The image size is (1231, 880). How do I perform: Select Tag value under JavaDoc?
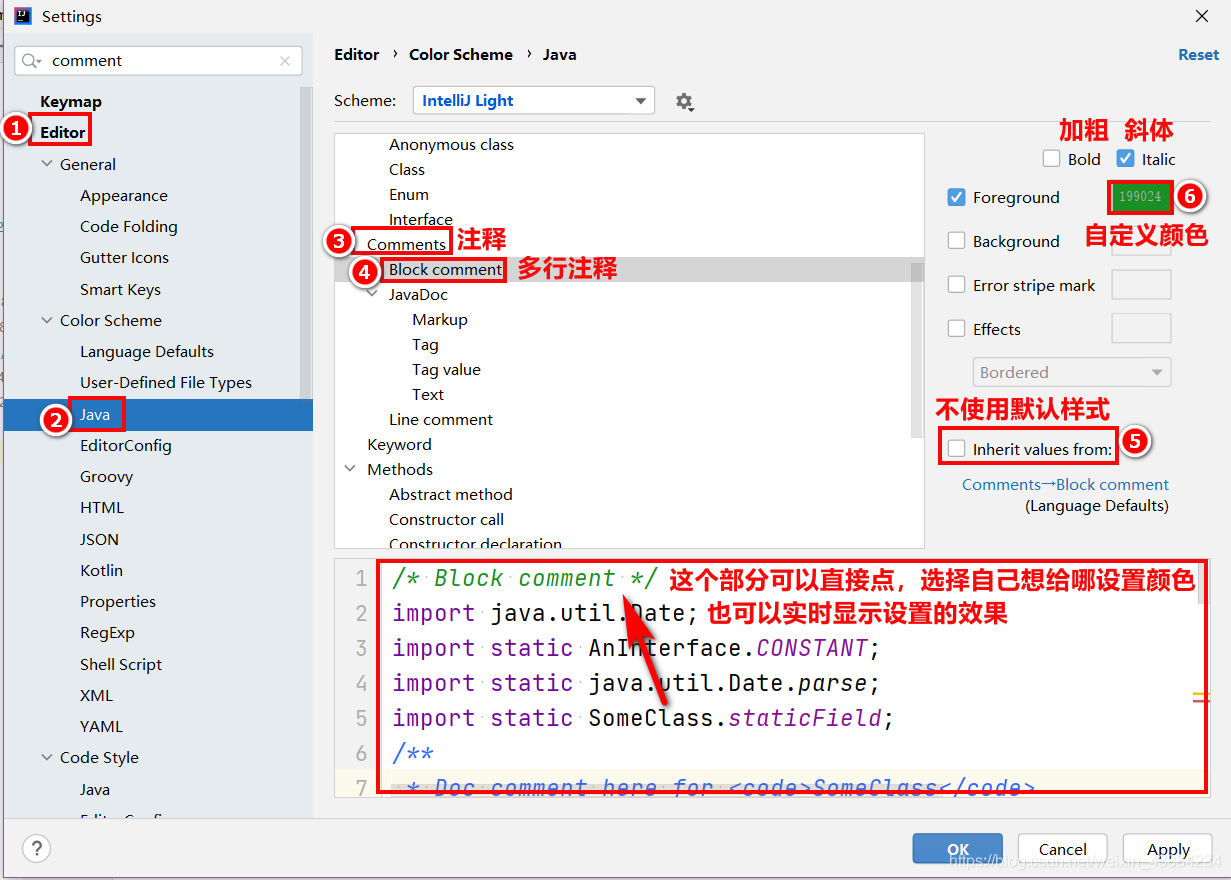446,369
